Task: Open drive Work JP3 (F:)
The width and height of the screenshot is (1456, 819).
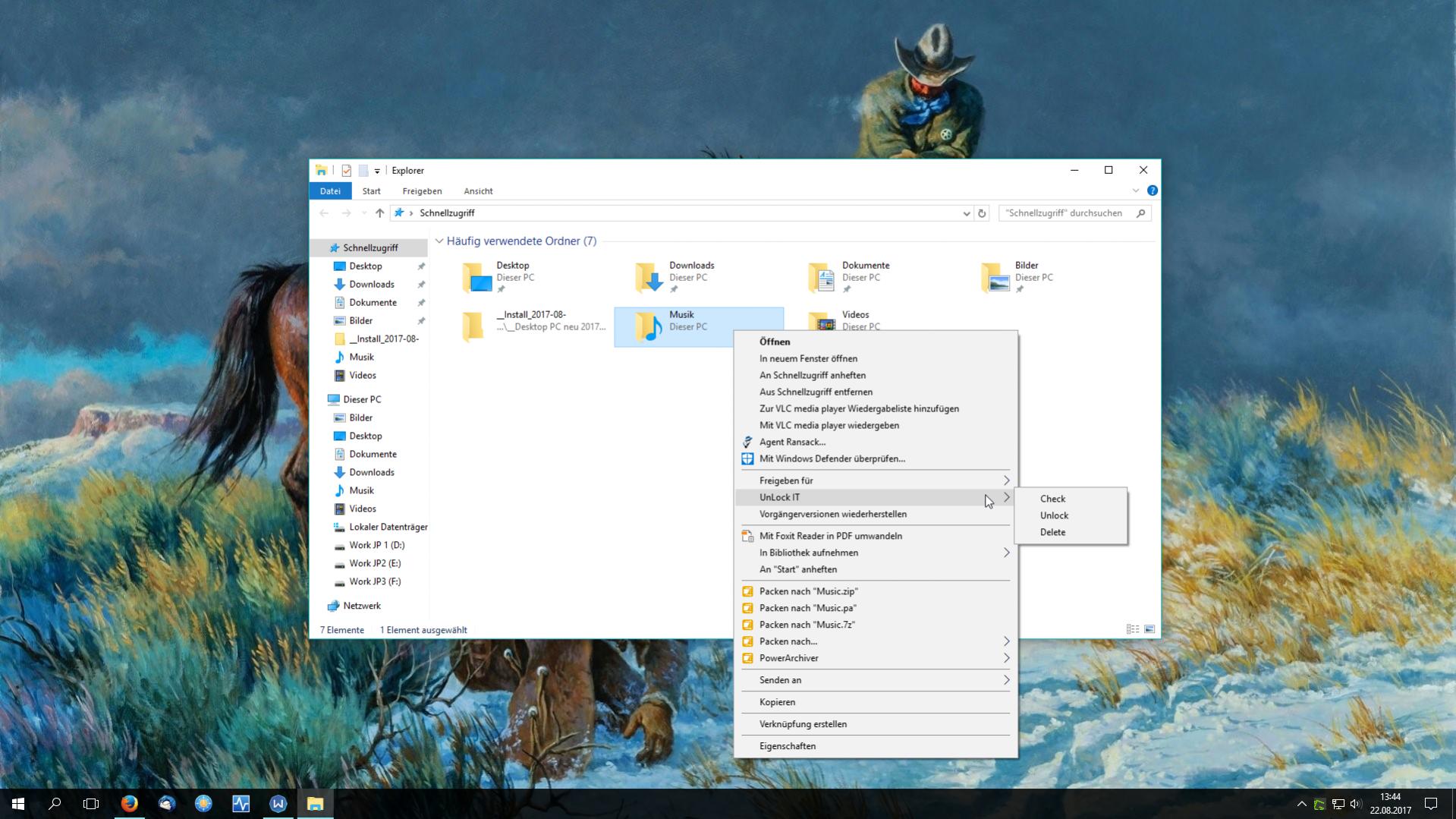Action: 375,581
